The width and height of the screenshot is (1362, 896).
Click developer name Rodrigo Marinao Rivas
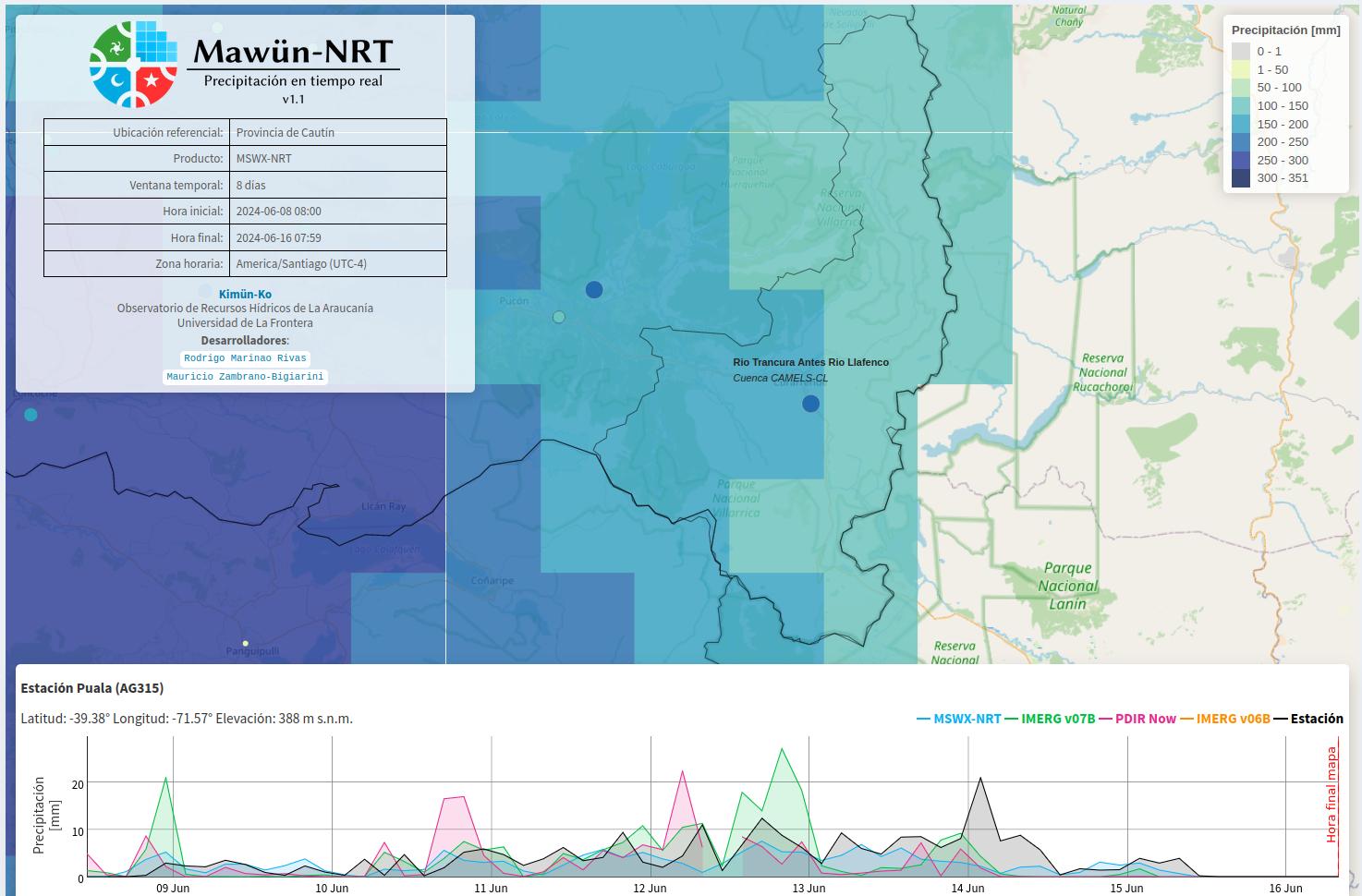(245, 358)
